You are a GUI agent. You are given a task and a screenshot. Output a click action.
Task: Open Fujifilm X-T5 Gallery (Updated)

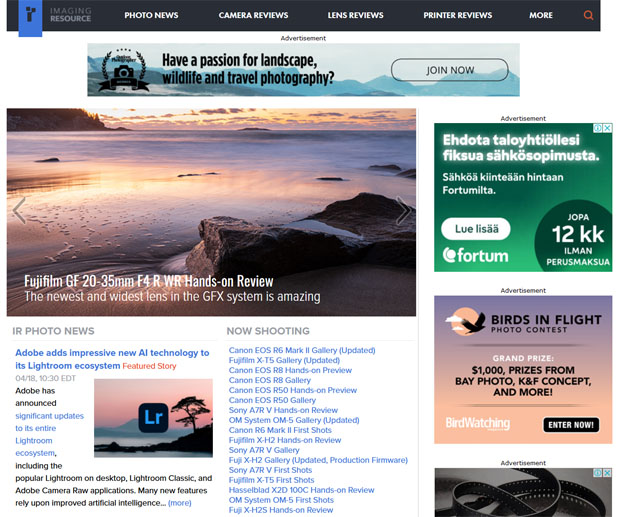[284, 360]
